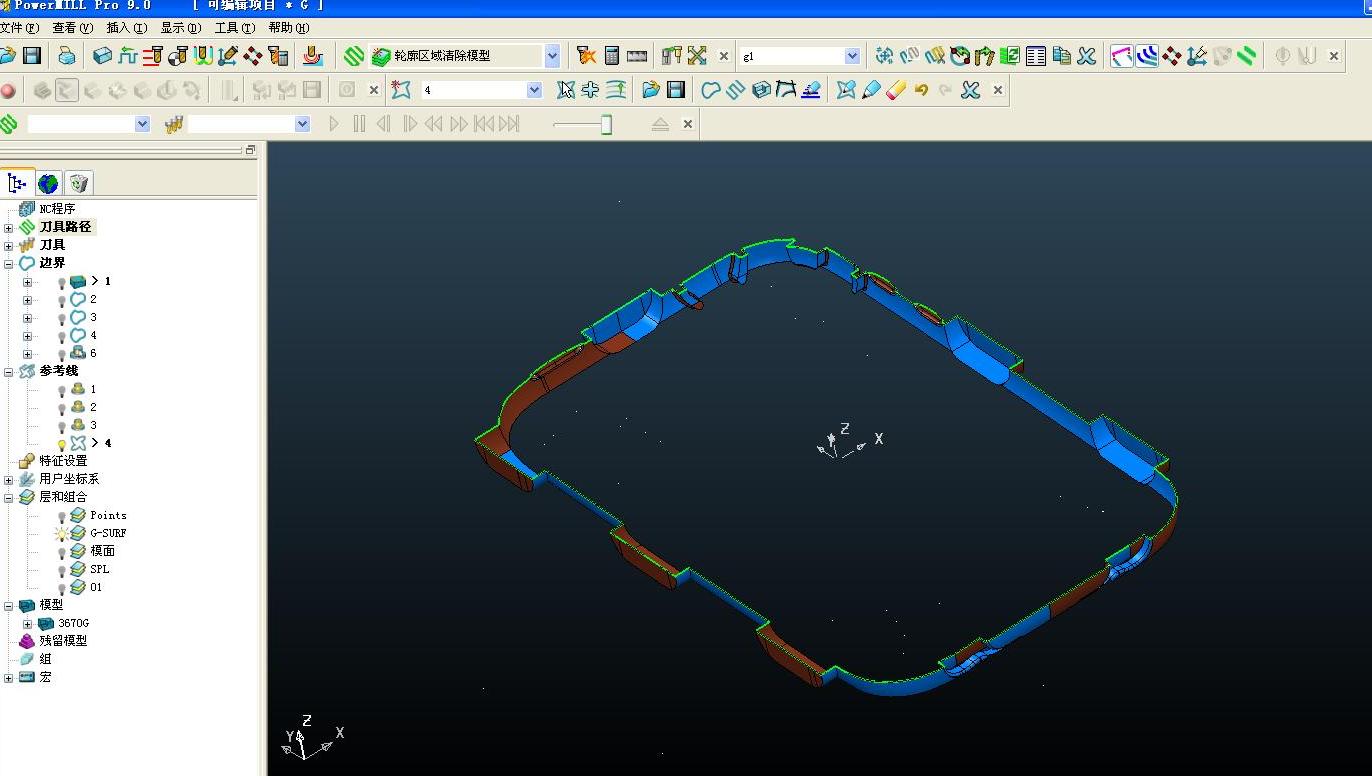Open the g1 toolpath dropdown
Screen dimensions: 1372x776
tap(852, 56)
